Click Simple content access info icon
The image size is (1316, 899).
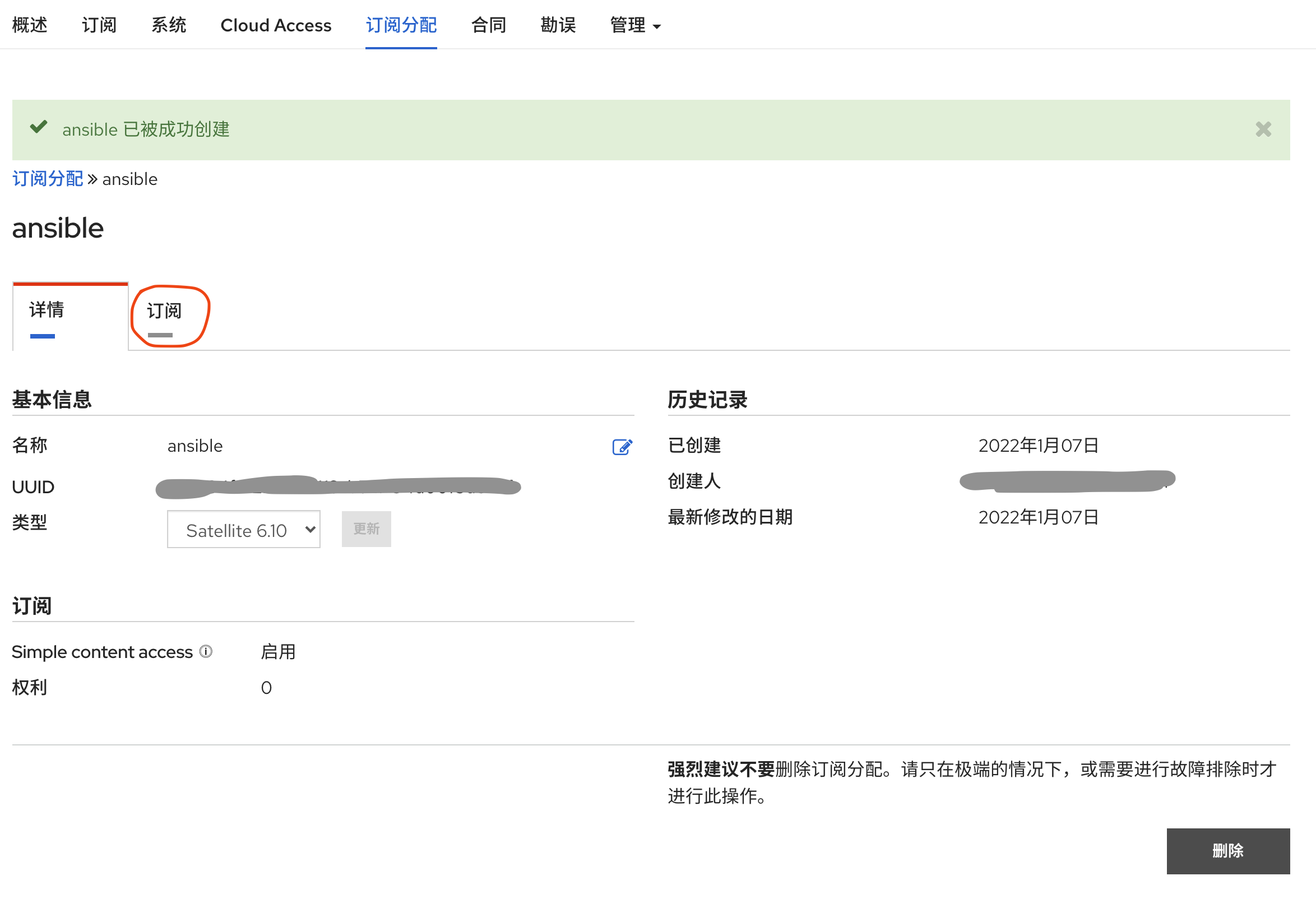[206, 652]
